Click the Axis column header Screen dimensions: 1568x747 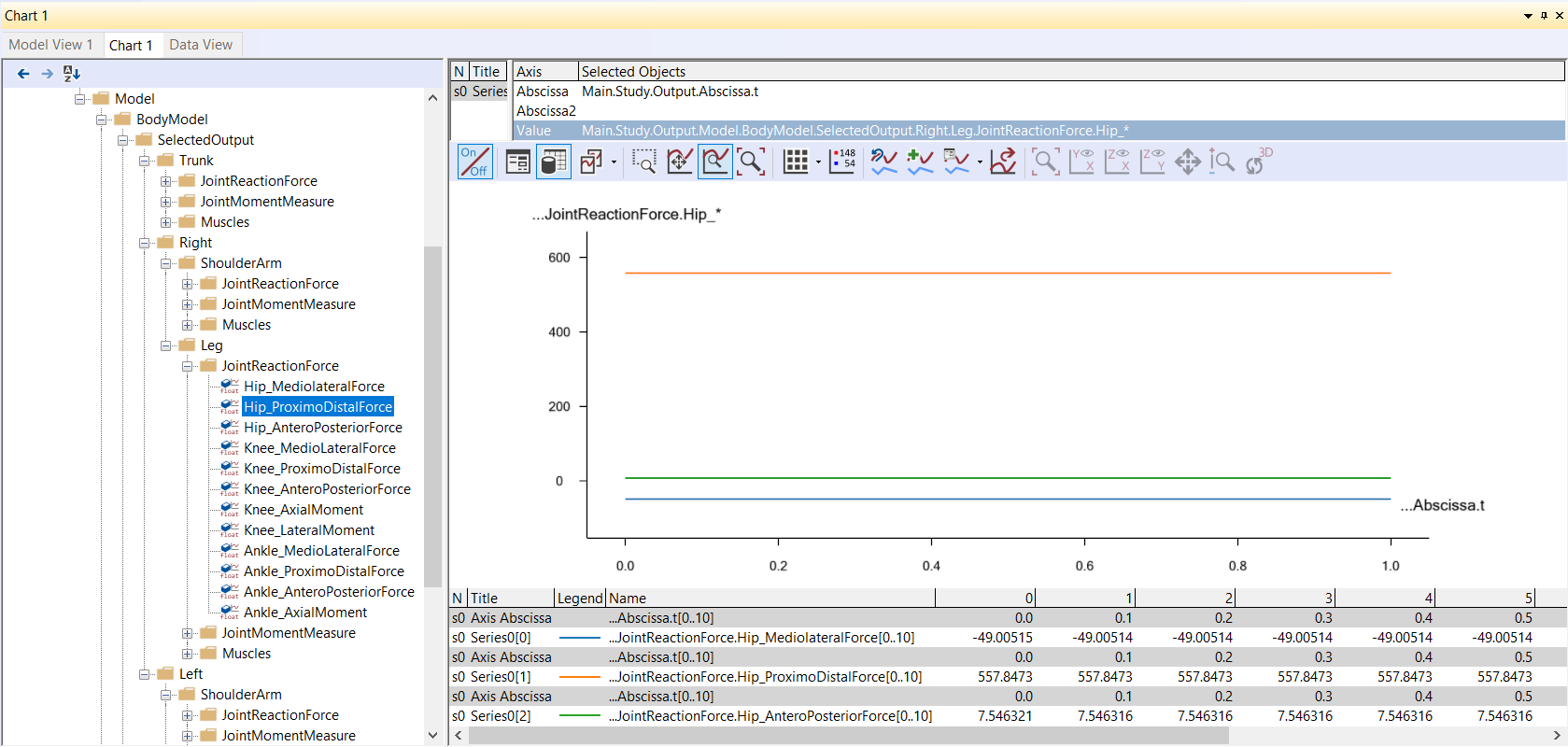point(545,72)
